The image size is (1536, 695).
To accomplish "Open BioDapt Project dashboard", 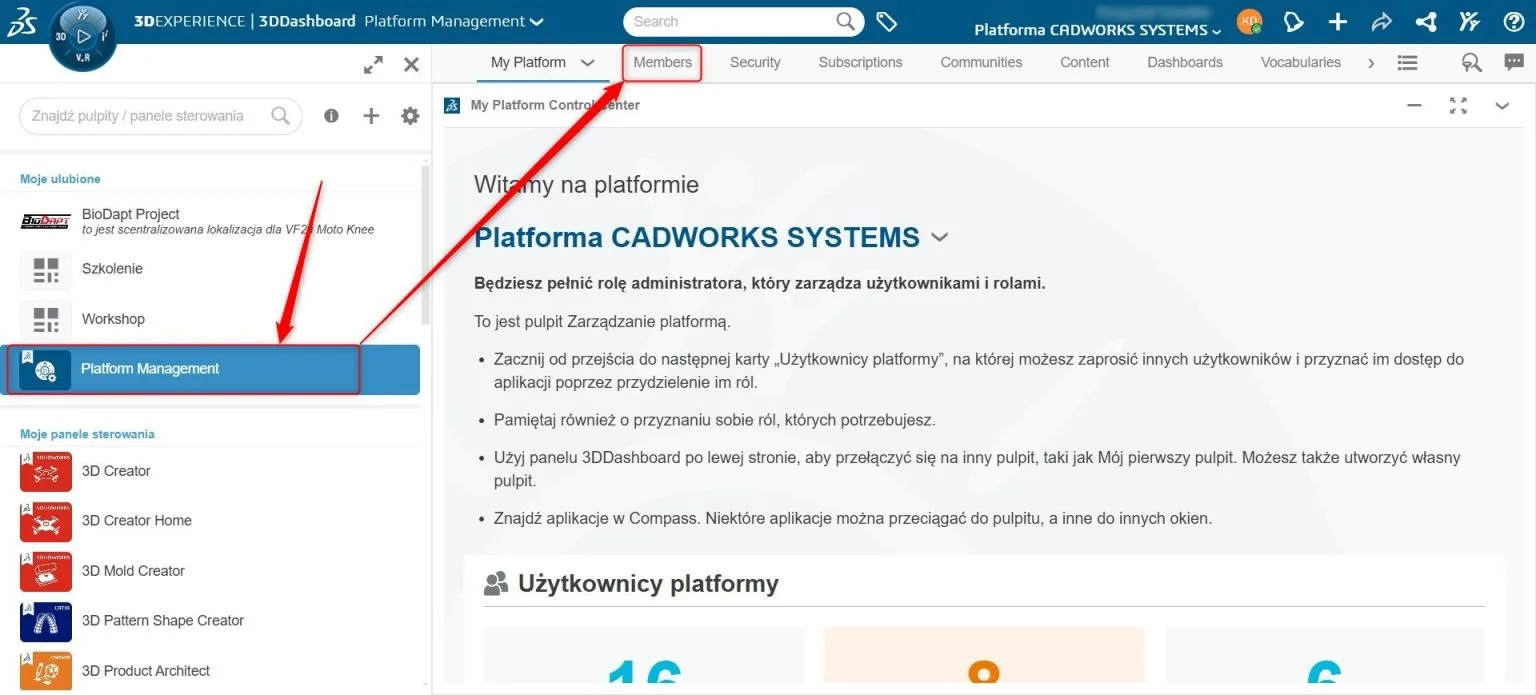I will click(210, 221).
